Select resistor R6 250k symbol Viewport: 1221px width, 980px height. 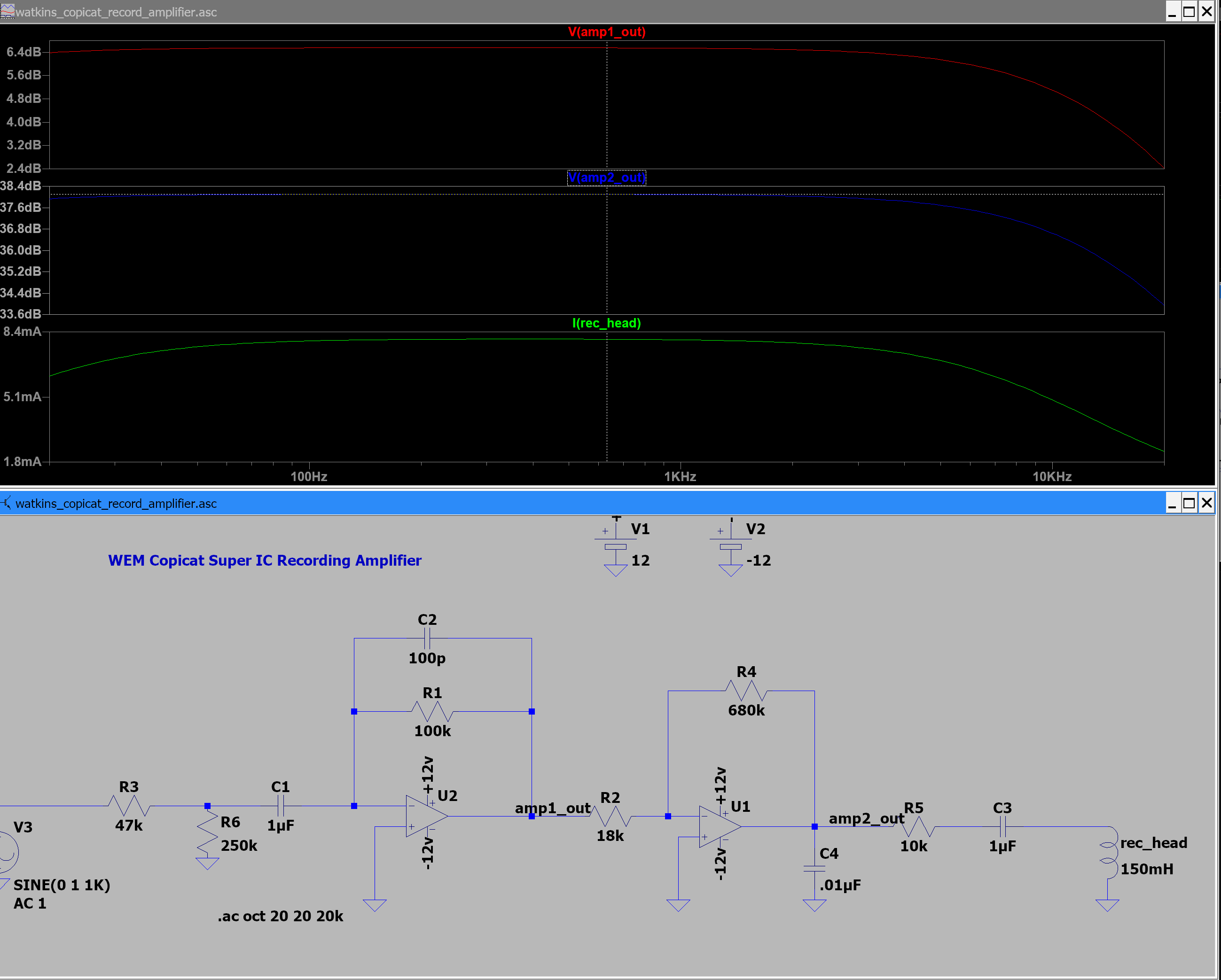click(207, 831)
